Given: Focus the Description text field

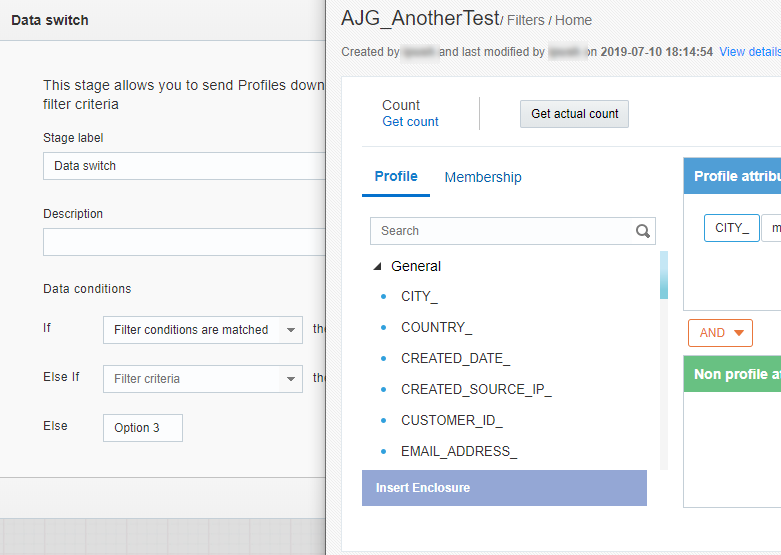Looking at the screenshot, I should [x=184, y=242].
